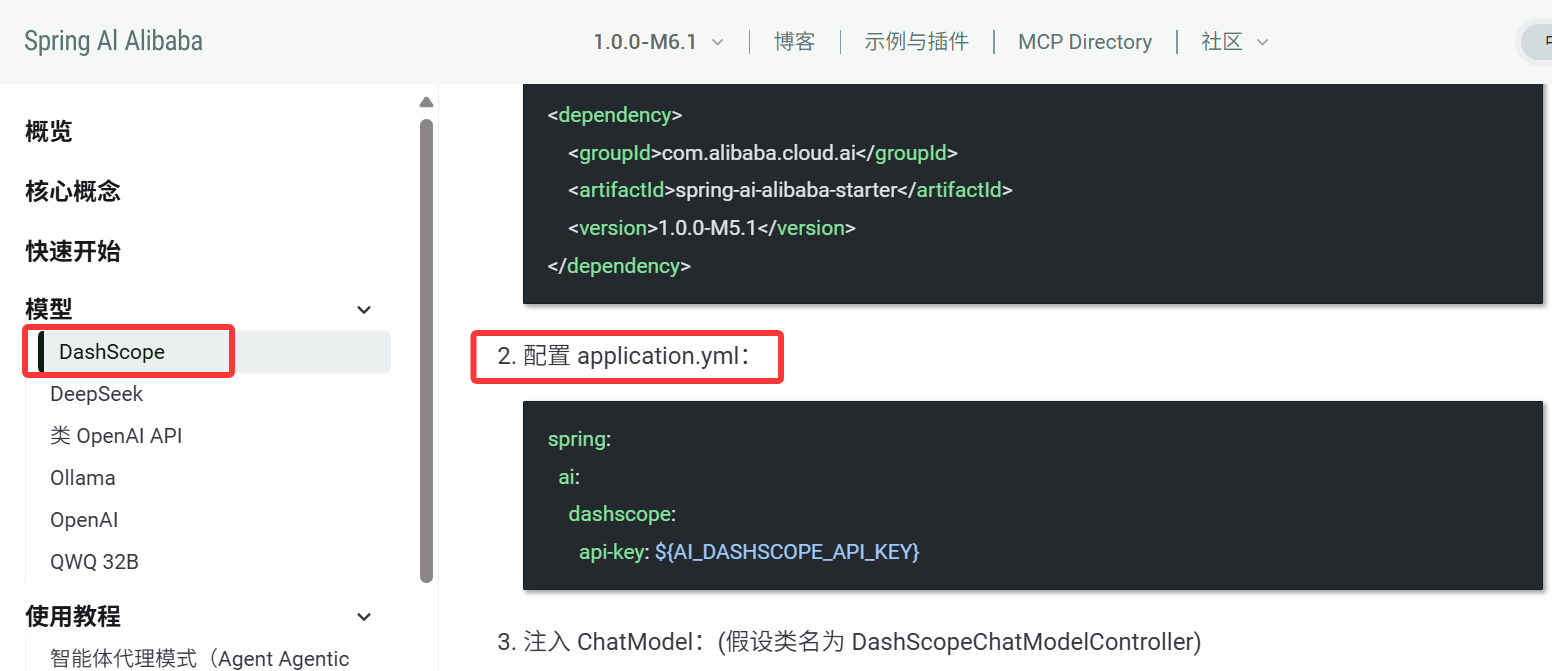Click the version 1.0.0-M5.1 text
Screen dimensions: 1552x671
(712, 228)
